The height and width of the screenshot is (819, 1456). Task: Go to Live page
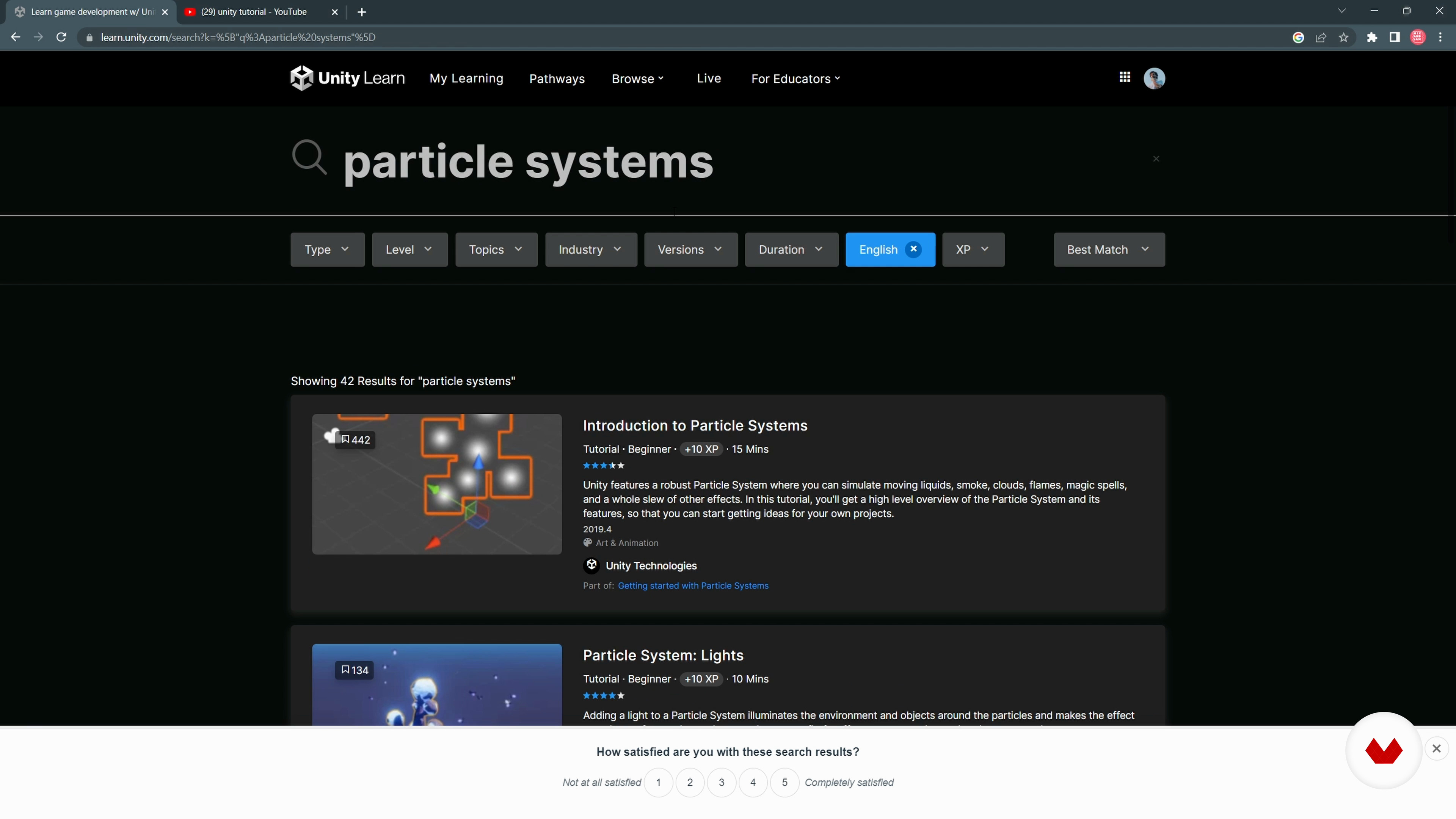pos(709,78)
